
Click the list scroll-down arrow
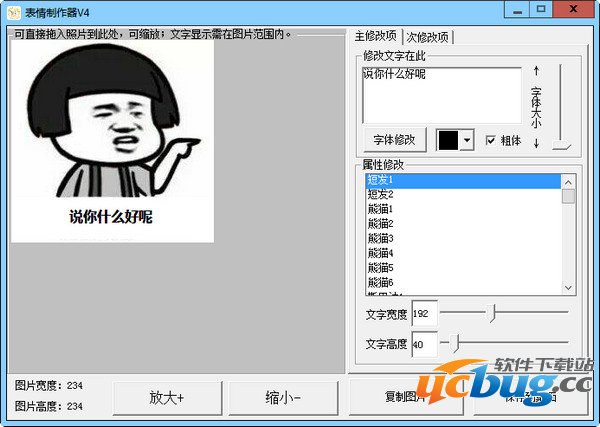coord(568,287)
